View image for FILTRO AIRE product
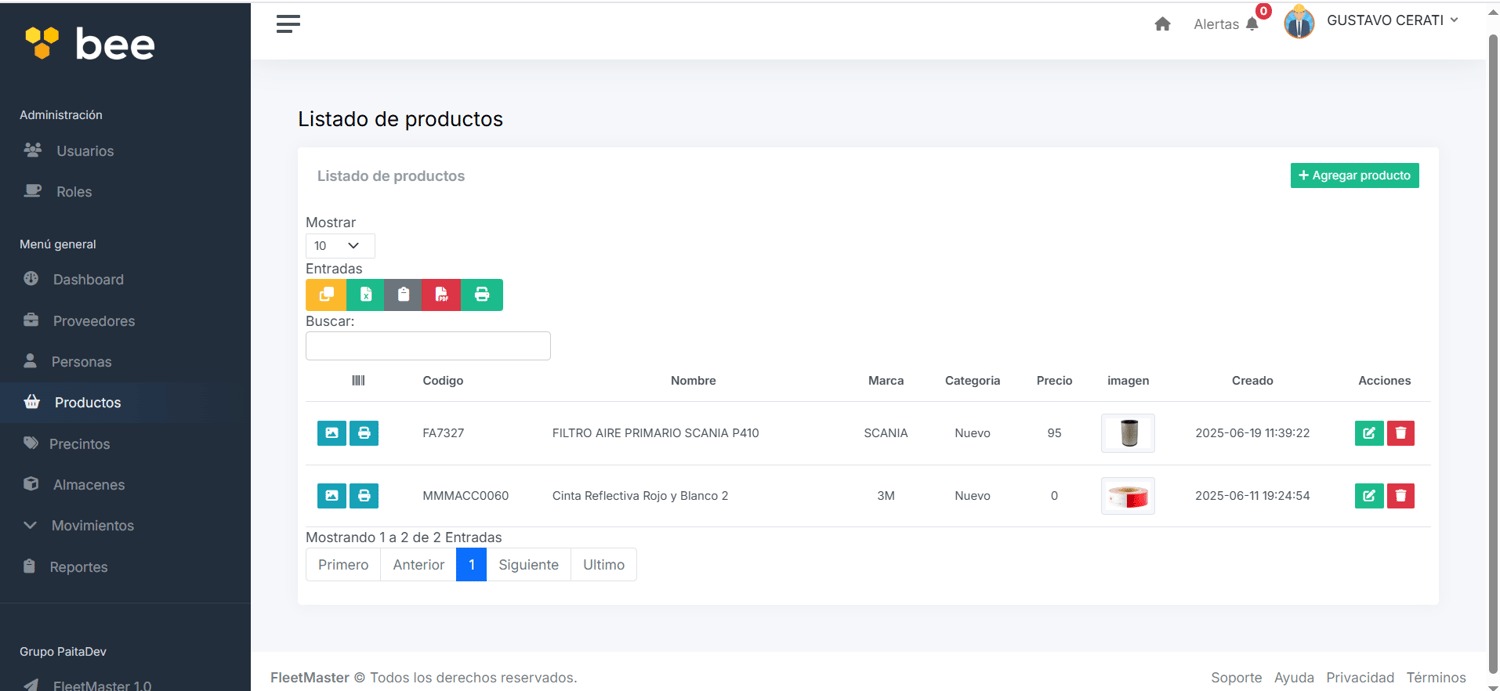 pos(332,433)
